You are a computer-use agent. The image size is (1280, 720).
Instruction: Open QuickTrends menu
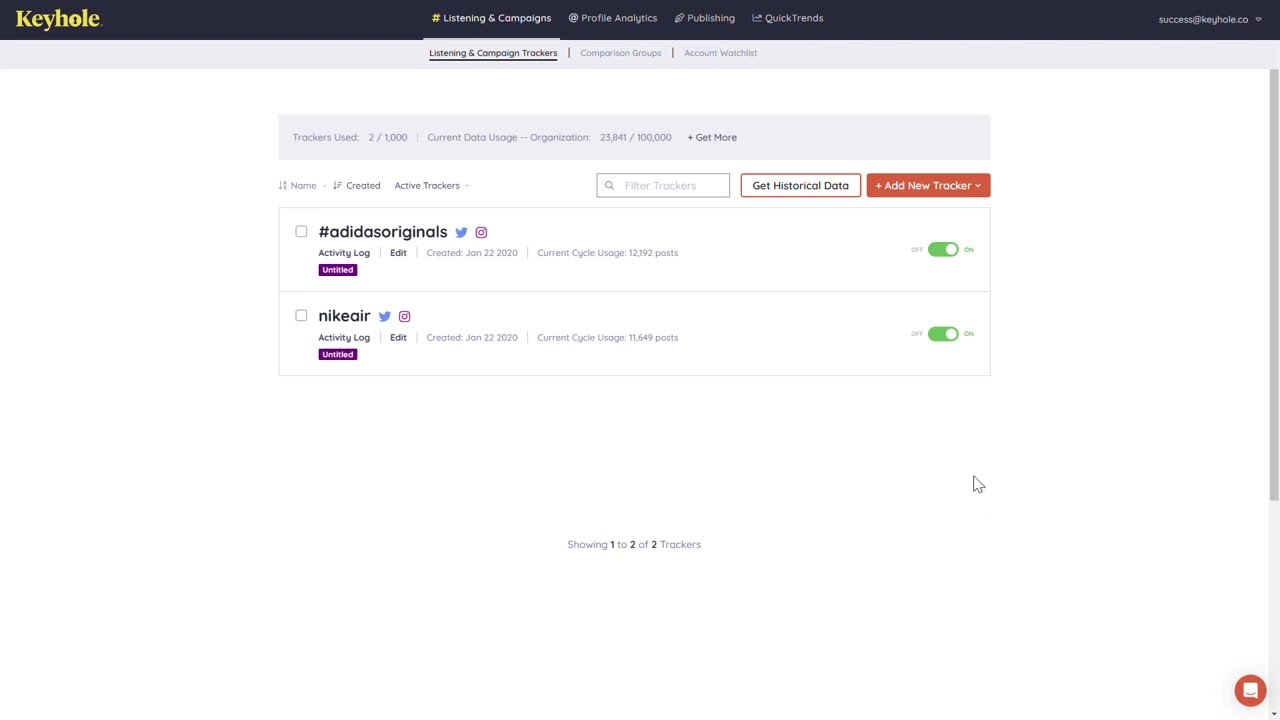[788, 18]
